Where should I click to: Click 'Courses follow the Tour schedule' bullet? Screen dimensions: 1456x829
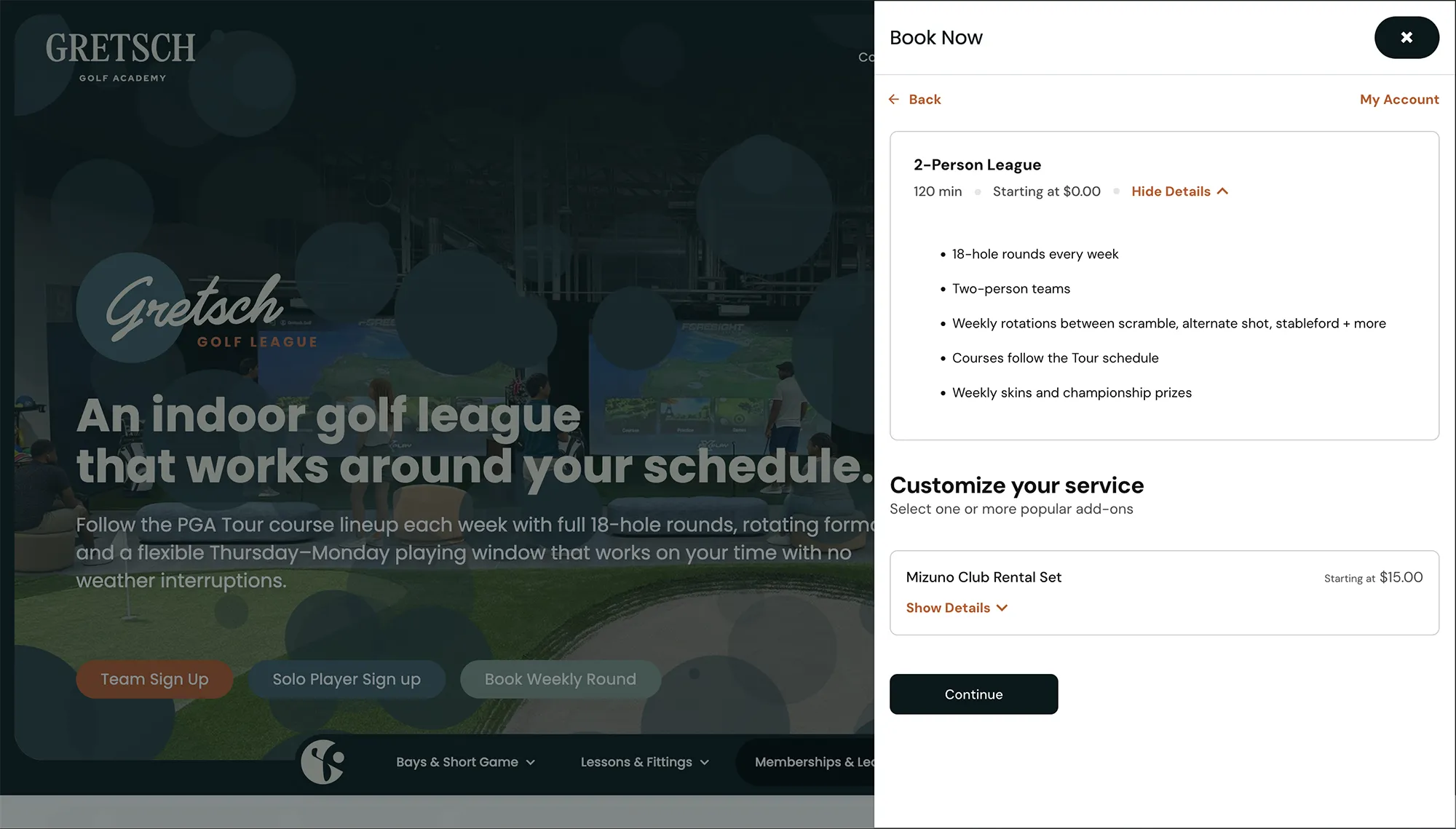tap(1055, 358)
